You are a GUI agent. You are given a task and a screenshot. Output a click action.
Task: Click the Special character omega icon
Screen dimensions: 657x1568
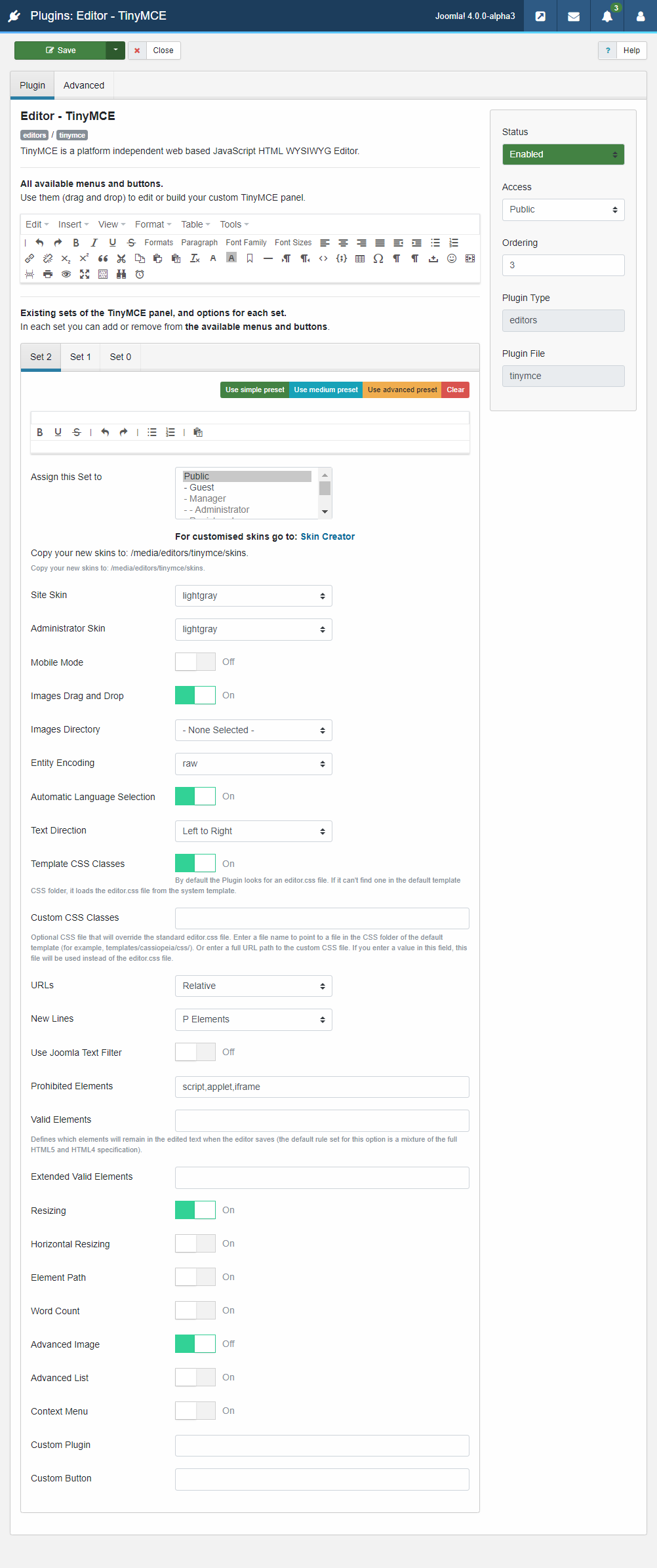pyautogui.click(x=378, y=258)
